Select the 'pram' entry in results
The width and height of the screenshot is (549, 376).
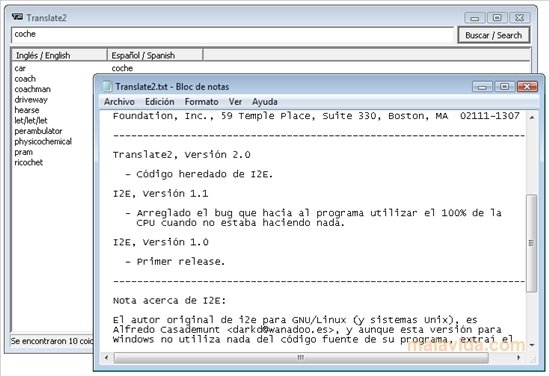pos(23,152)
